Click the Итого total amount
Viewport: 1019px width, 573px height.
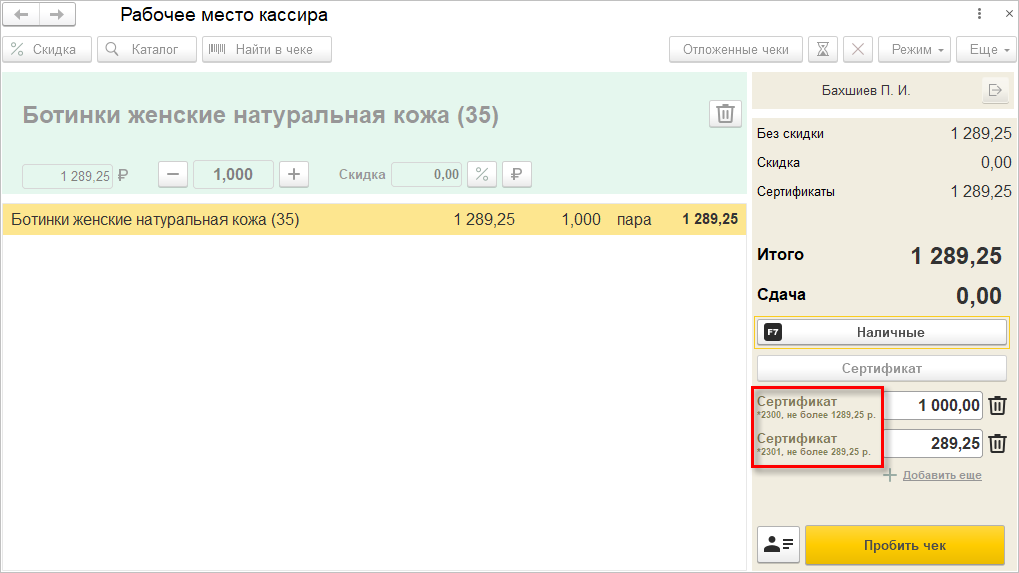click(x=956, y=256)
